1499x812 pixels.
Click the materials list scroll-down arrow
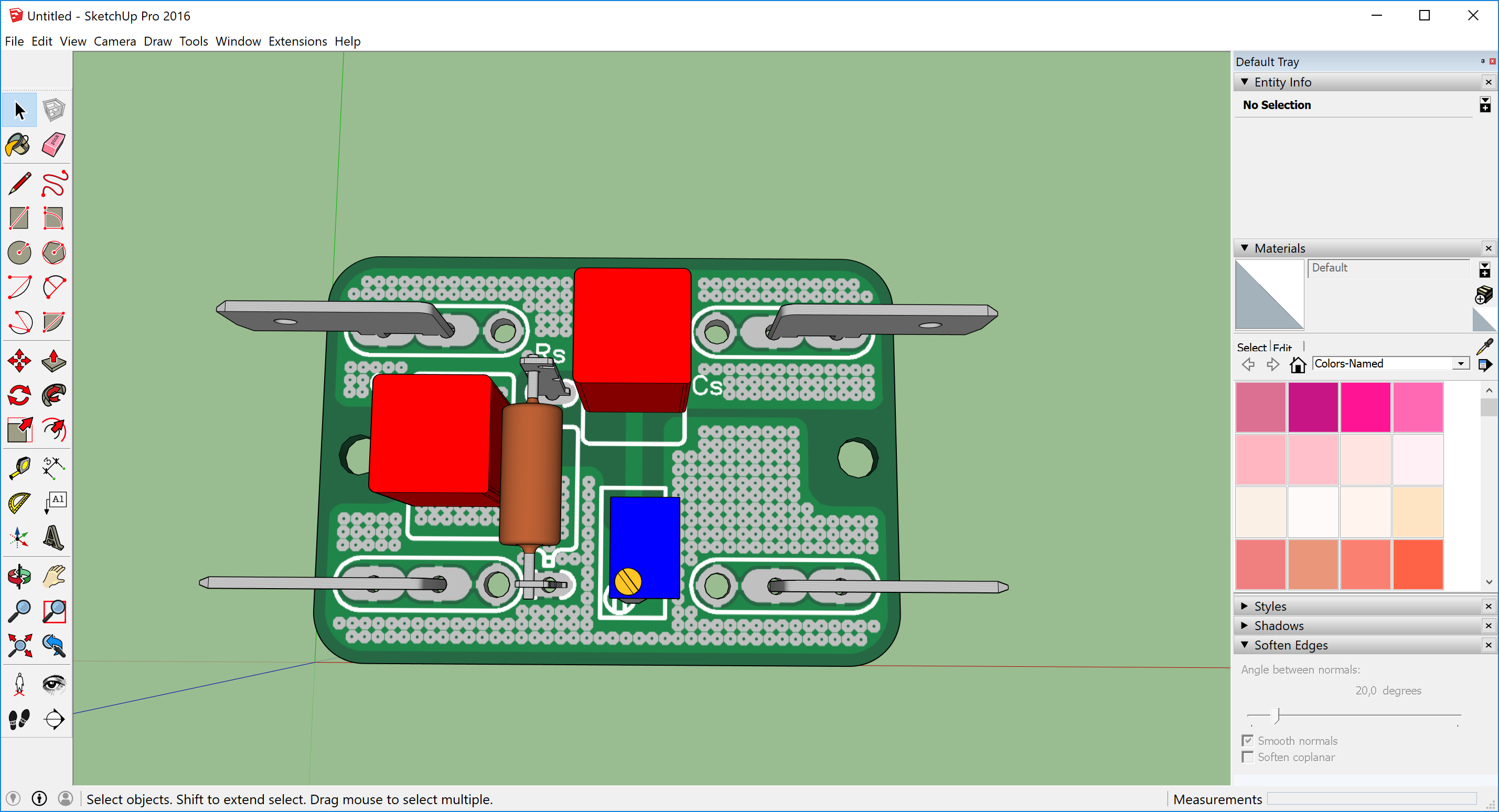(x=1489, y=582)
